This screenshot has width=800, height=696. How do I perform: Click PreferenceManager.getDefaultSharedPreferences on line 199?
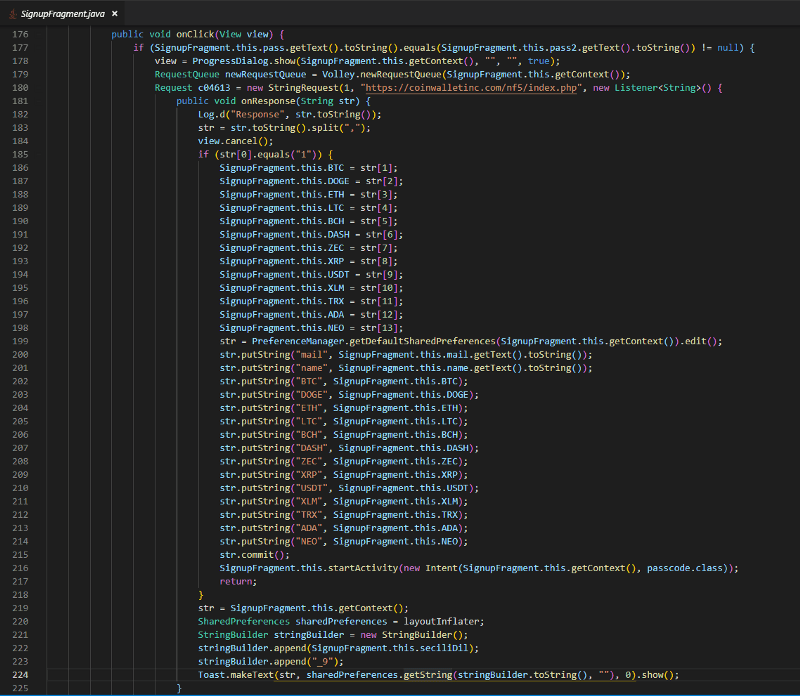373,341
